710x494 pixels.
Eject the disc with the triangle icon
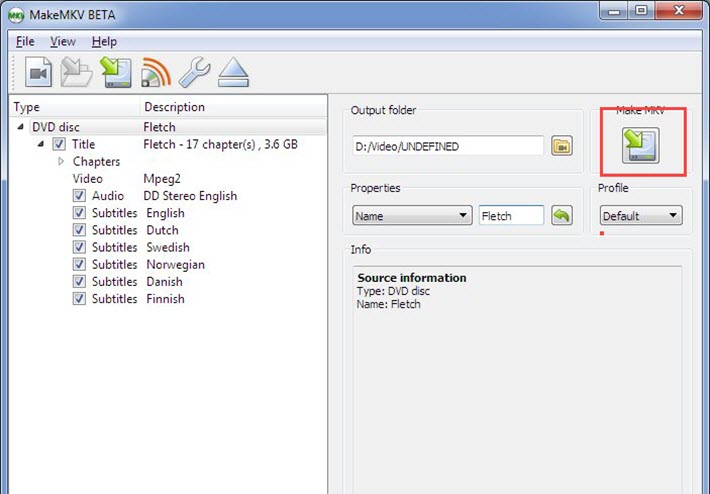point(233,72)
